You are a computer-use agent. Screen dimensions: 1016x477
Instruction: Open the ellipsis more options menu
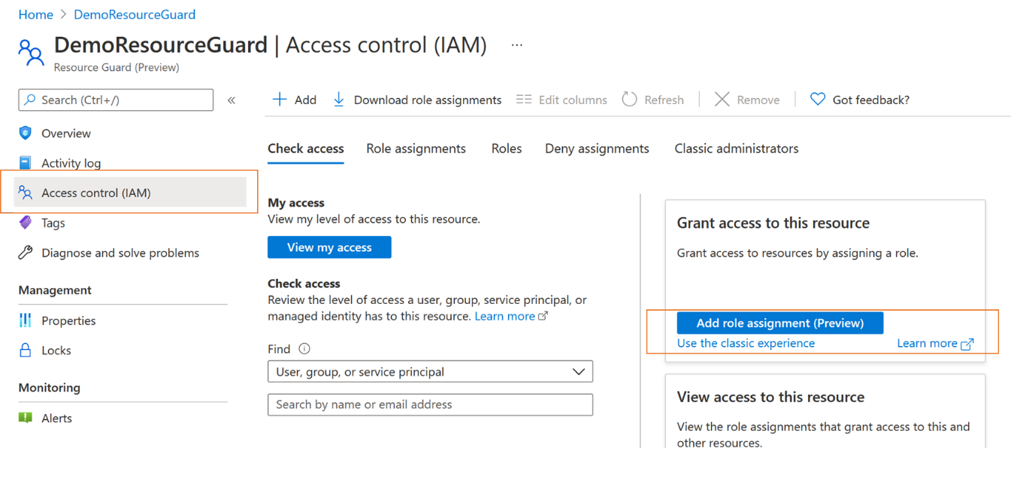(x=517, y=45)
